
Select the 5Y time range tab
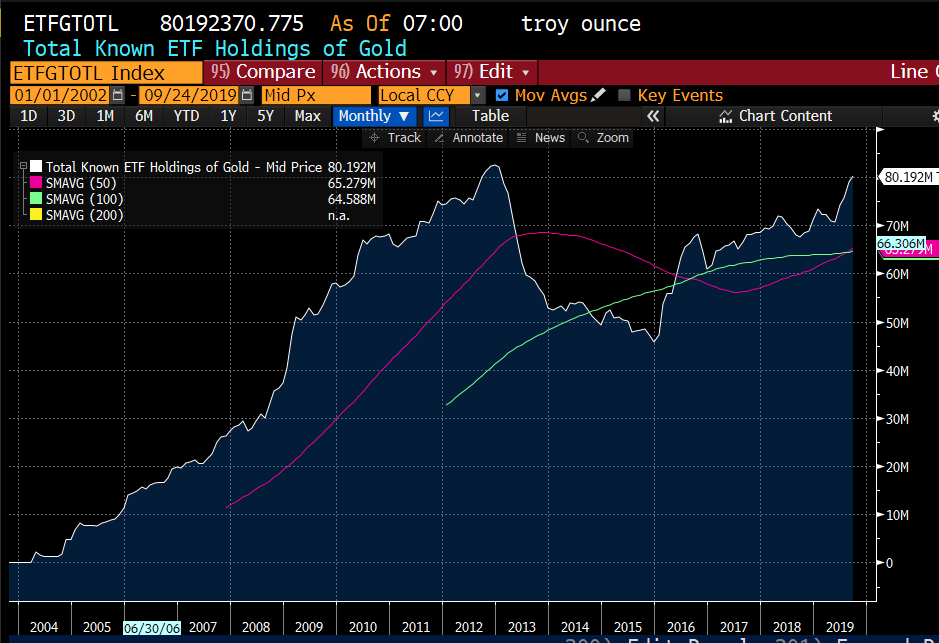[x=265, y=116]
